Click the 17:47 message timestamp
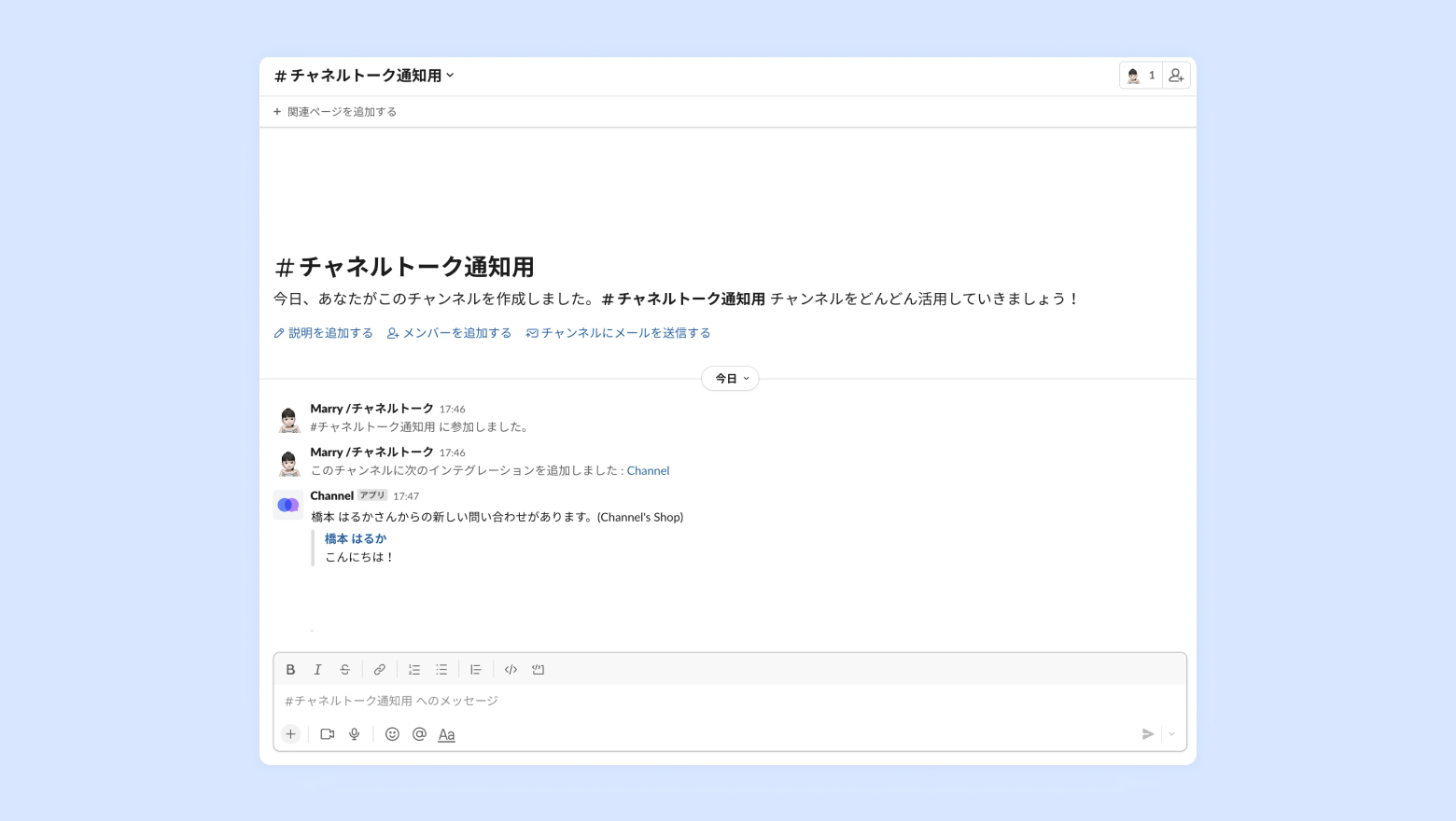This screenshot has width=1456, height=821. (x=406, y=496)
